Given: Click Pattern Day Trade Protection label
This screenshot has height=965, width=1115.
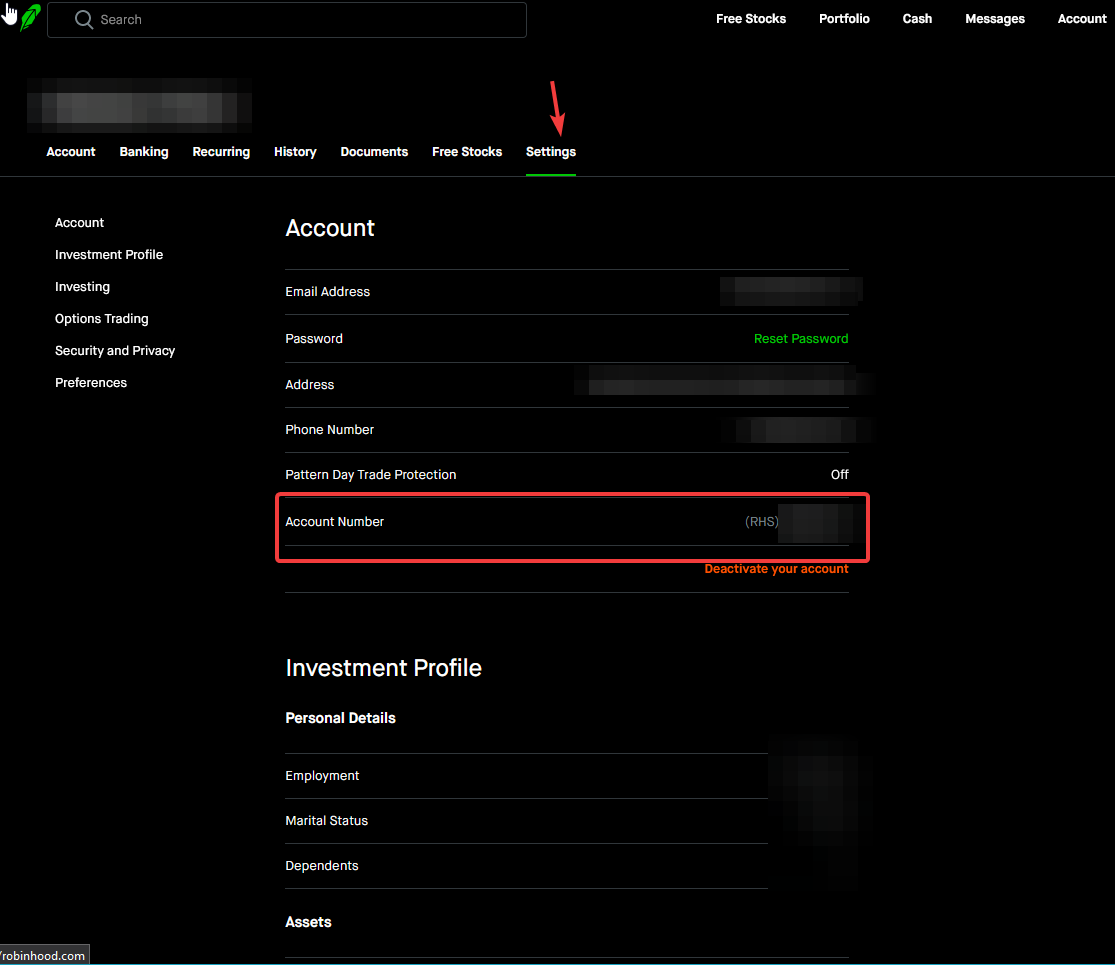Looking at the screenshot, I should (x=370, y=474).
